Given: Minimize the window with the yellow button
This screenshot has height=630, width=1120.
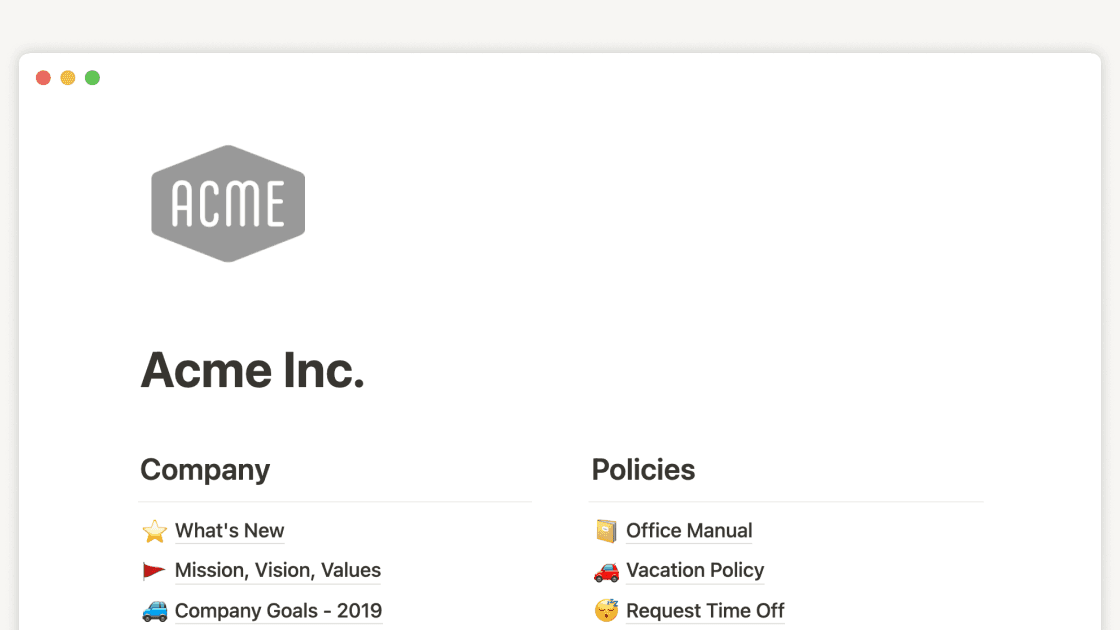Looking at the screenshot, I should coord(68,78).
